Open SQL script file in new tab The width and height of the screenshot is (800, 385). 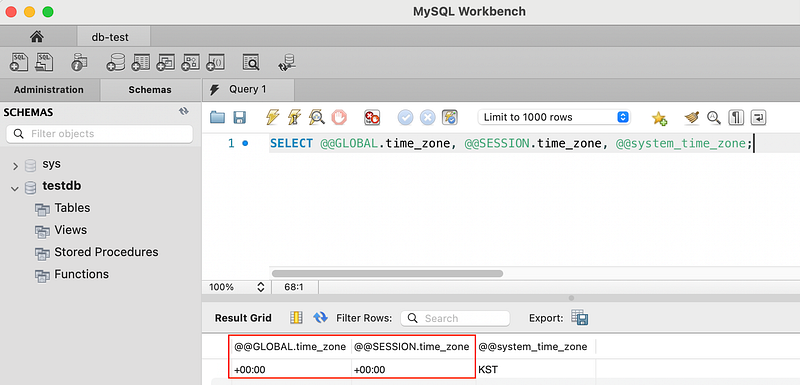pos(44,62)
